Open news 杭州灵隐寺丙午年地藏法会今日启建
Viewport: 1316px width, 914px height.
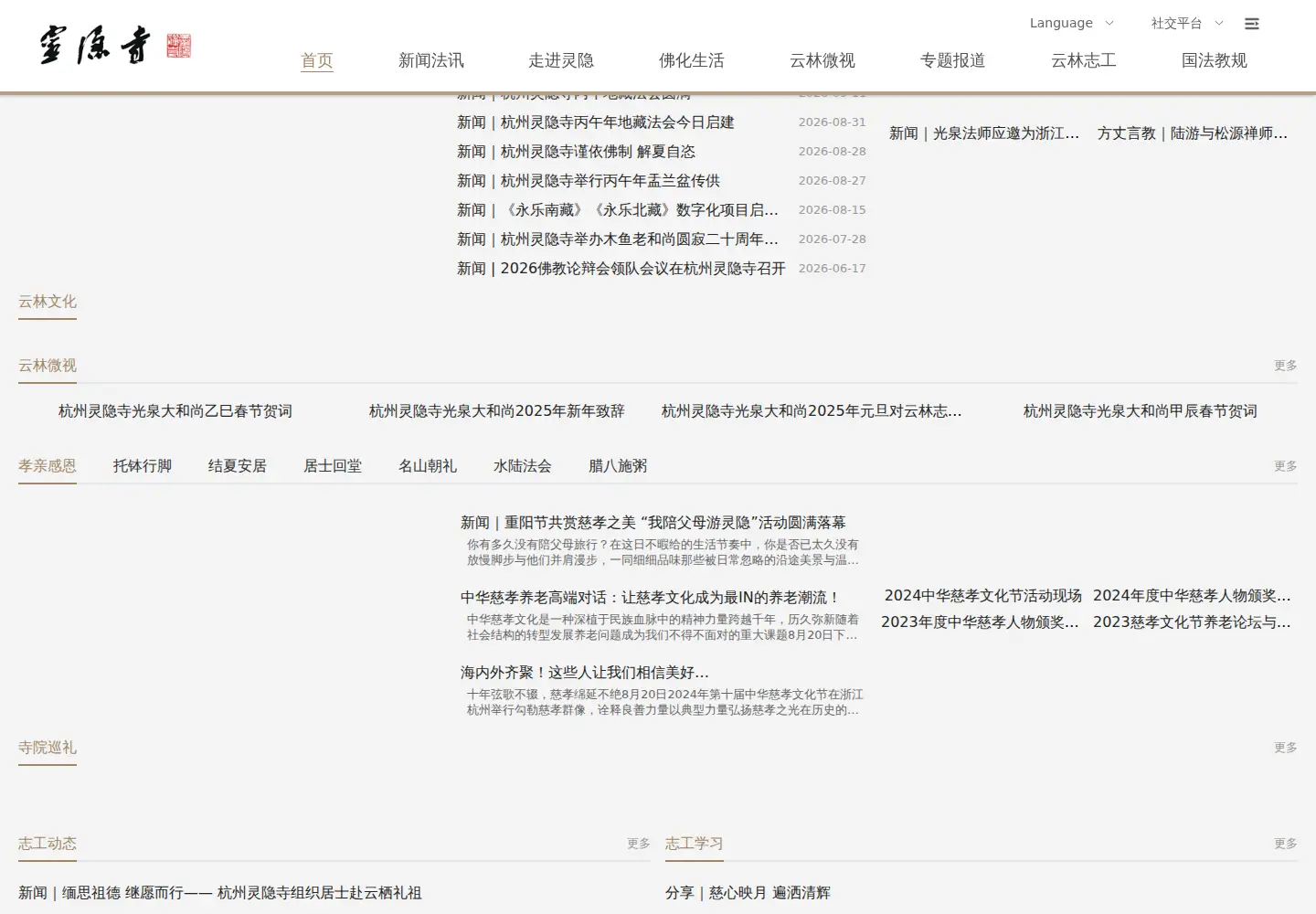pos(596,122)
